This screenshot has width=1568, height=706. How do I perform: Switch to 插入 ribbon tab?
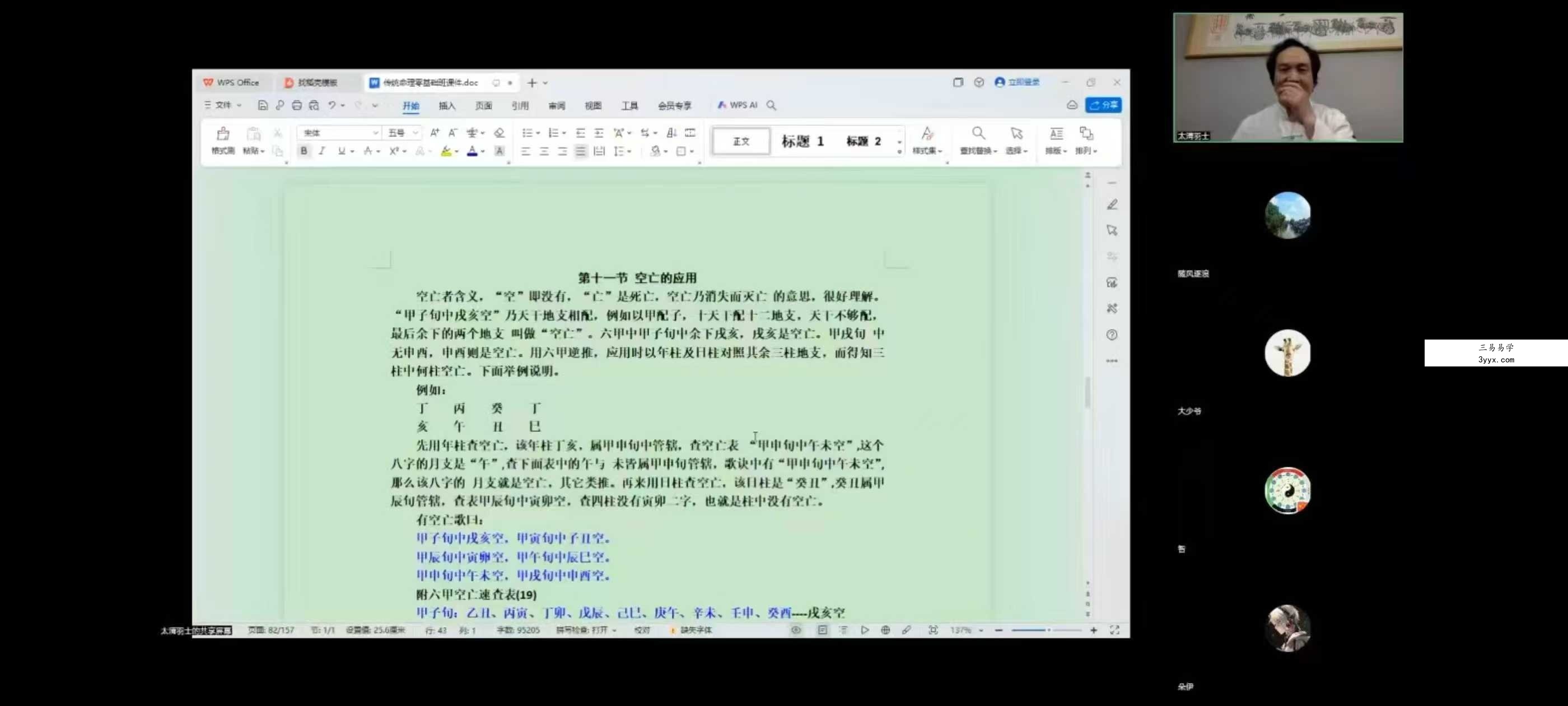447,106
